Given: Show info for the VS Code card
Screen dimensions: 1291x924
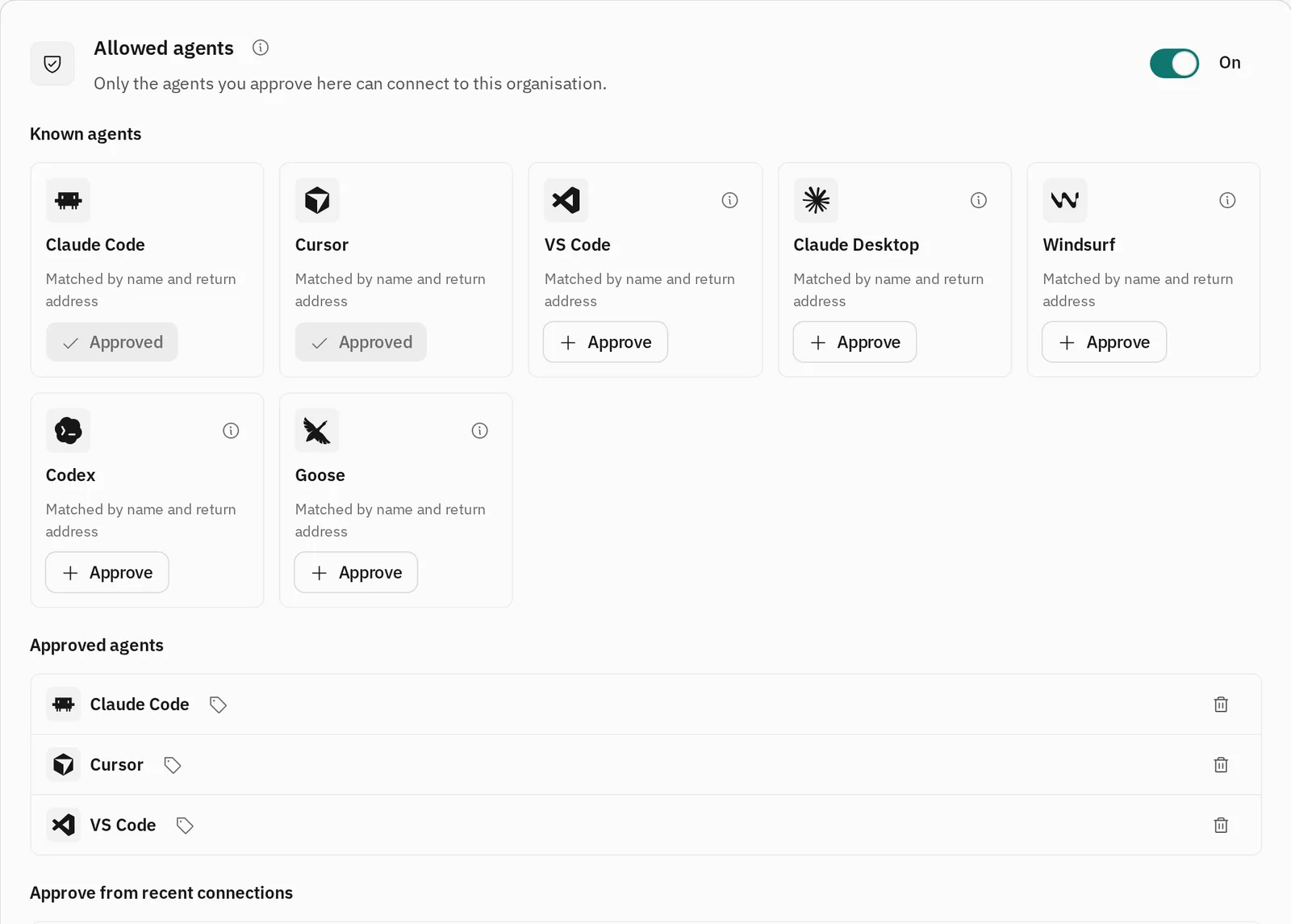Looking at the screenshot, I should pos(729,200).
